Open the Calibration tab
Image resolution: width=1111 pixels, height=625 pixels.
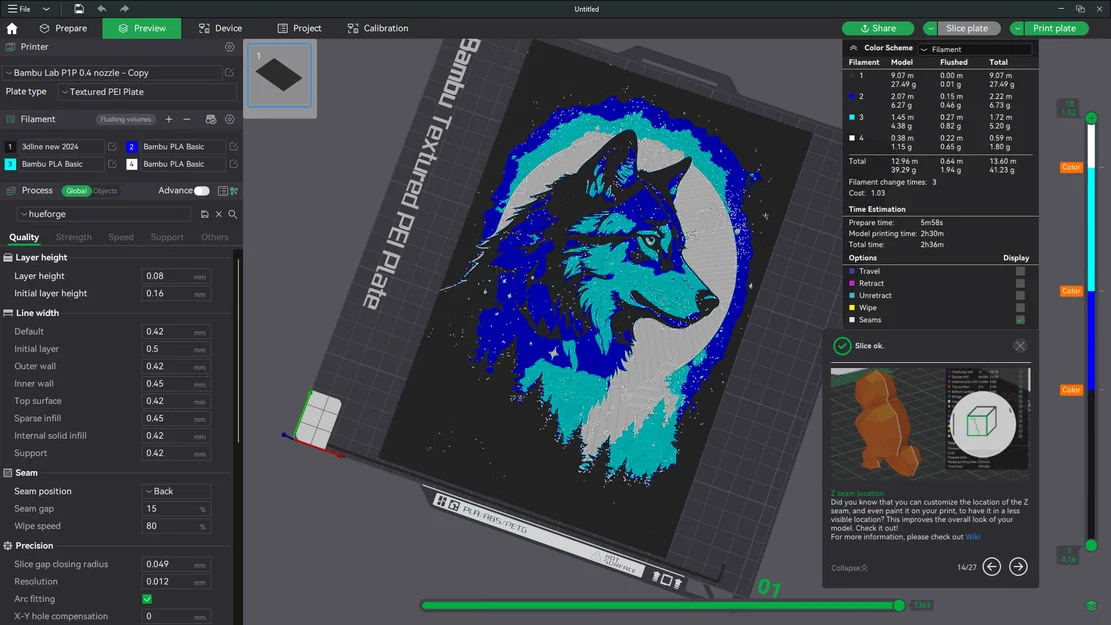point(378,28)
